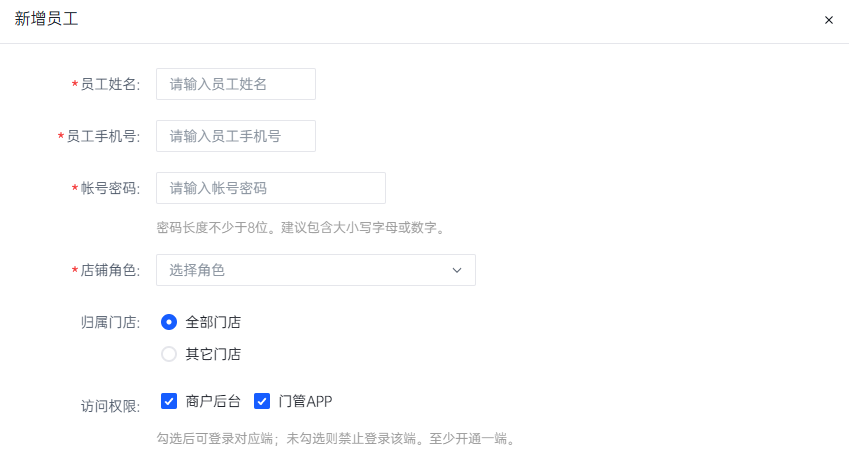
Task: Click the chevron arrow in 选择角色 dropdown
Action: coord(457,270)
